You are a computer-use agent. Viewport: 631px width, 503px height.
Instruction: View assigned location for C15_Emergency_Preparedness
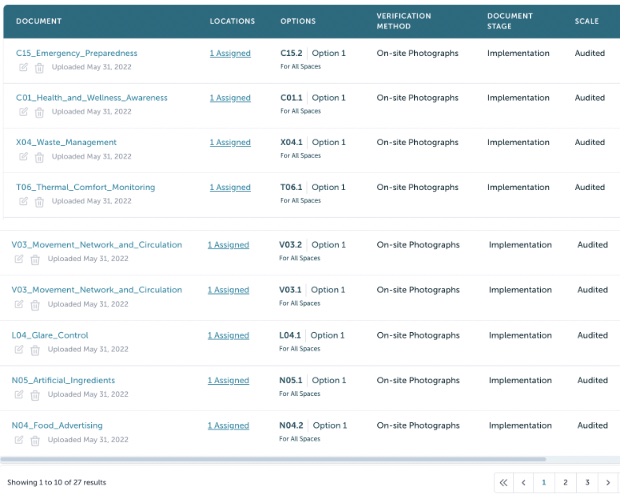(x=230, y=53)
